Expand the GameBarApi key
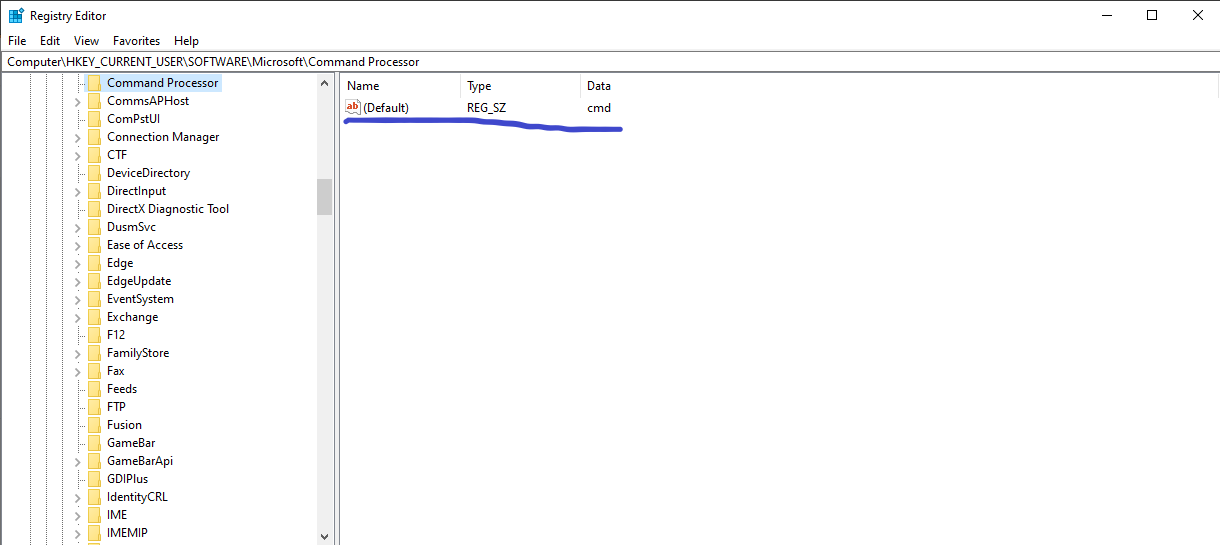 point(77,461)
